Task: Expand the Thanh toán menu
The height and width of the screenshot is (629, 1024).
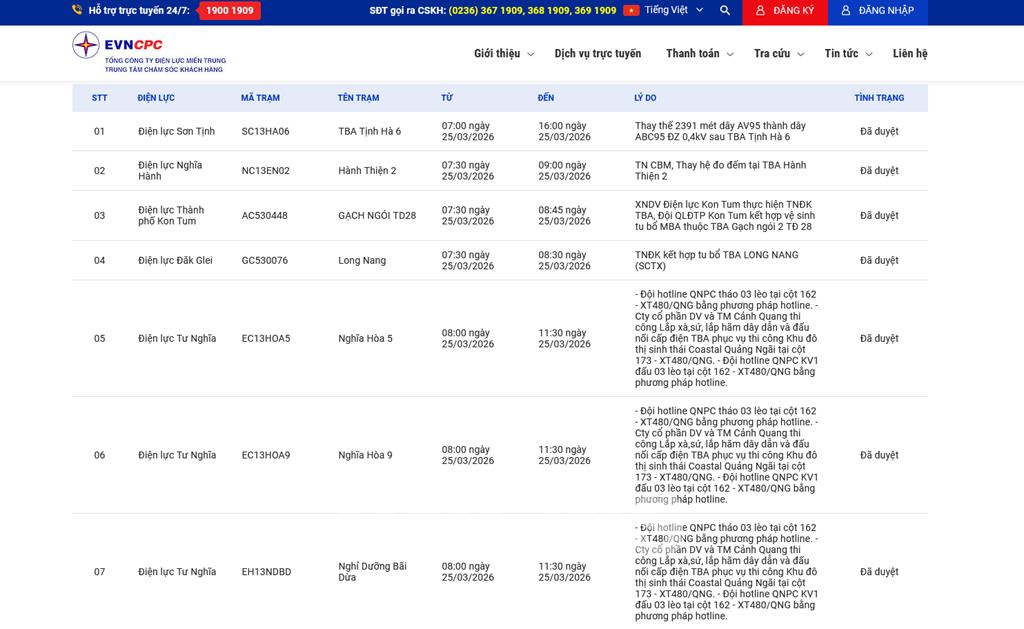Action: point(699,54)
